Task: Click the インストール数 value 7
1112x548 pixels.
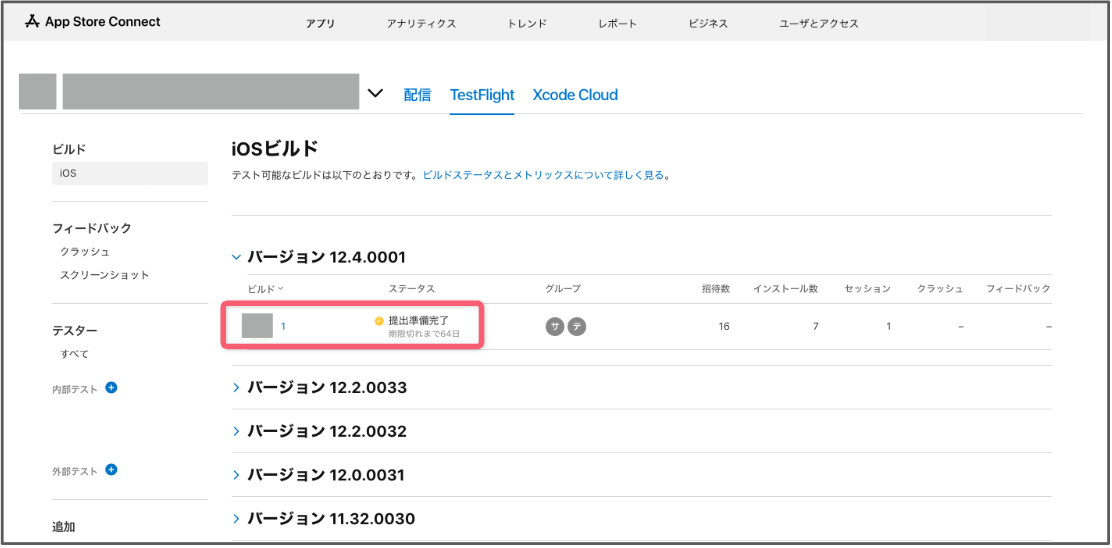Action: tap(816, 326)
